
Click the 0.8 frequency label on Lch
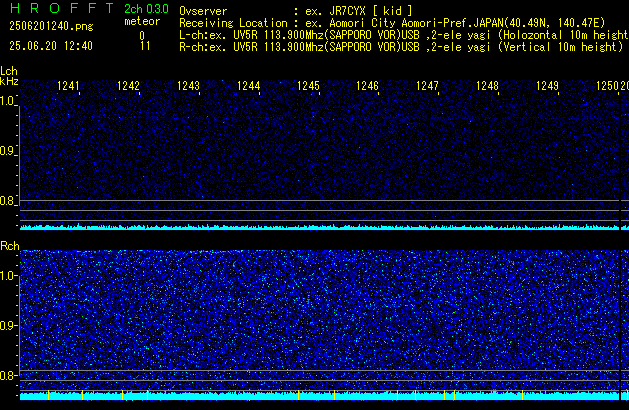click(x=7, y=201)
